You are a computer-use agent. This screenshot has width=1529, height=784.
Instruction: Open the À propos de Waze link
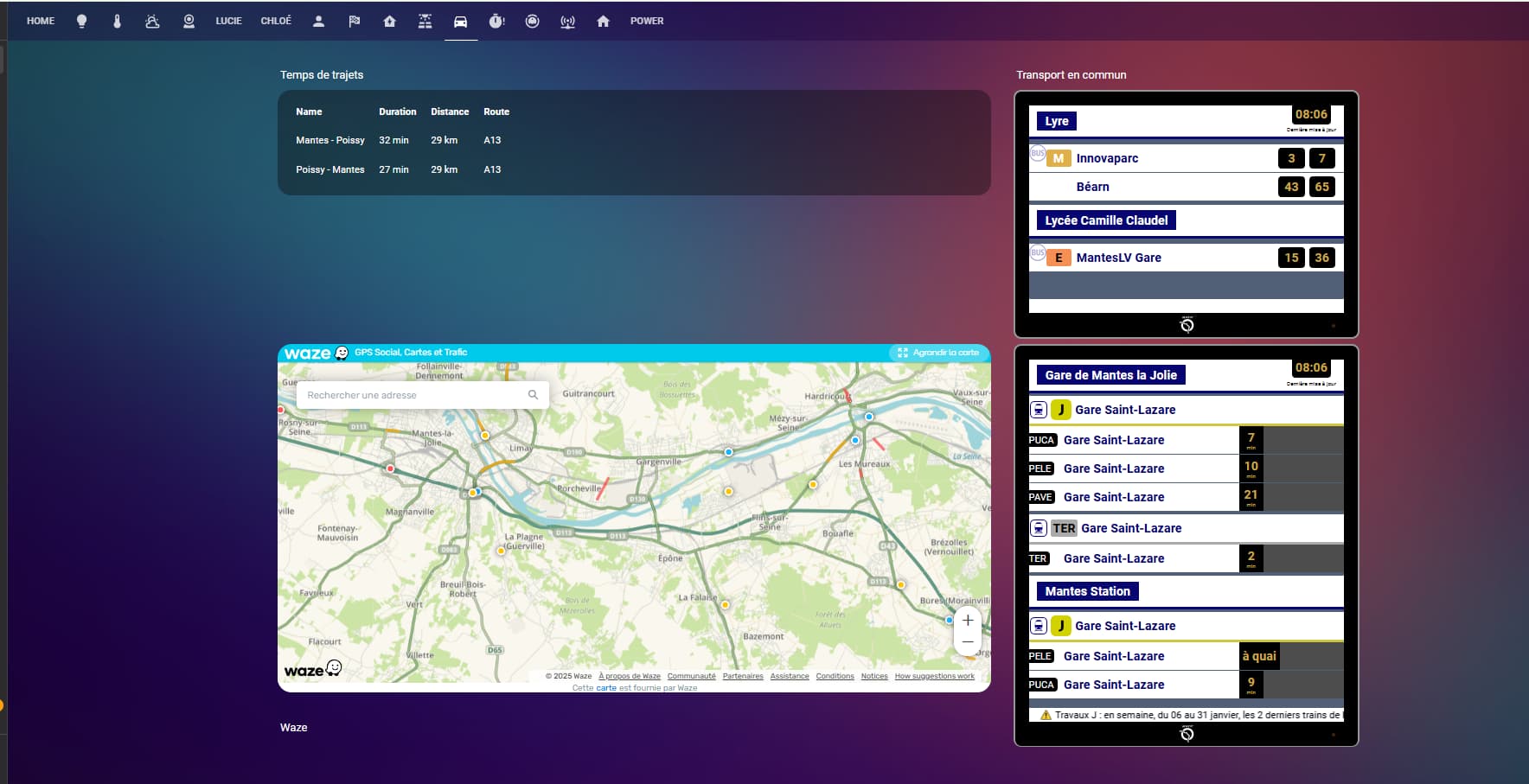click(x=629, y=676)
